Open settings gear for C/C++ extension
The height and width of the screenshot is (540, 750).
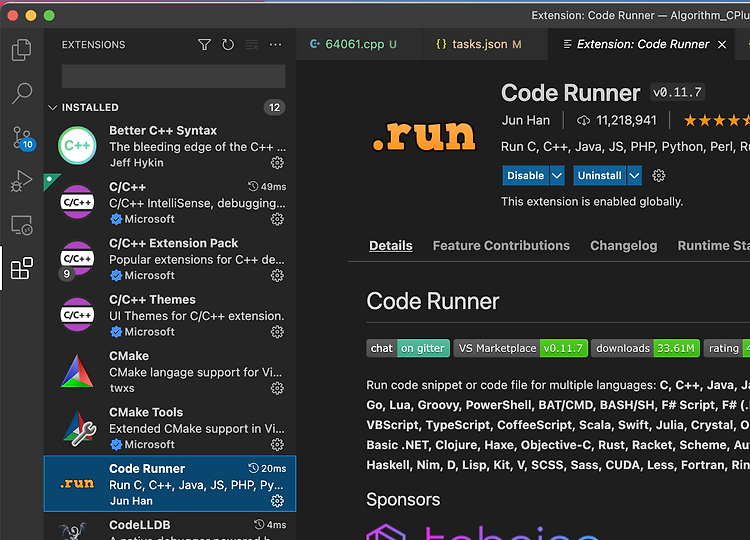click(x=277, y=219)
